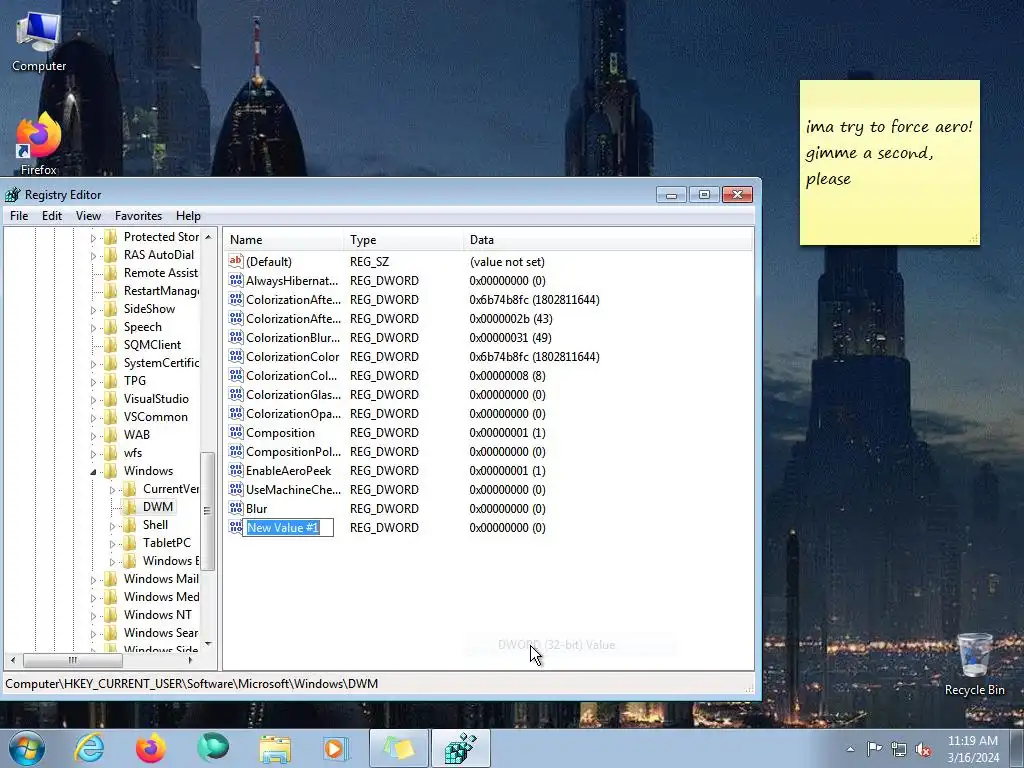The height and width of the screenshot is (768, 1024).
Task: Select the SQMClient tree item
Action: tap(152, 345)
